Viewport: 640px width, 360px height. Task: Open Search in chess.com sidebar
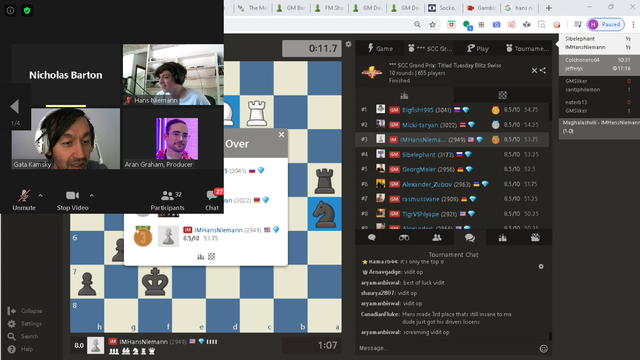23,336
